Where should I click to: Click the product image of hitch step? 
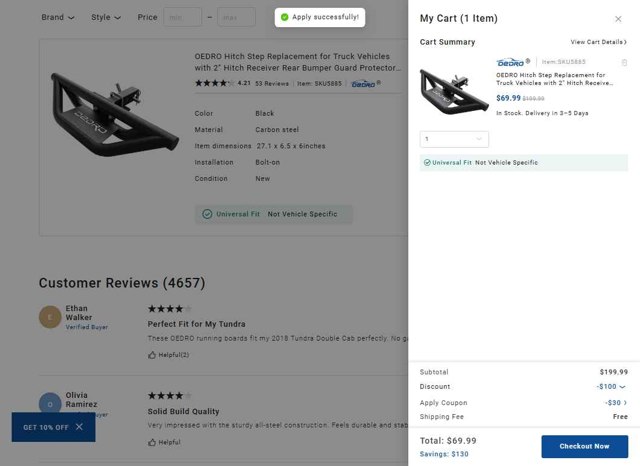(115, 114)
